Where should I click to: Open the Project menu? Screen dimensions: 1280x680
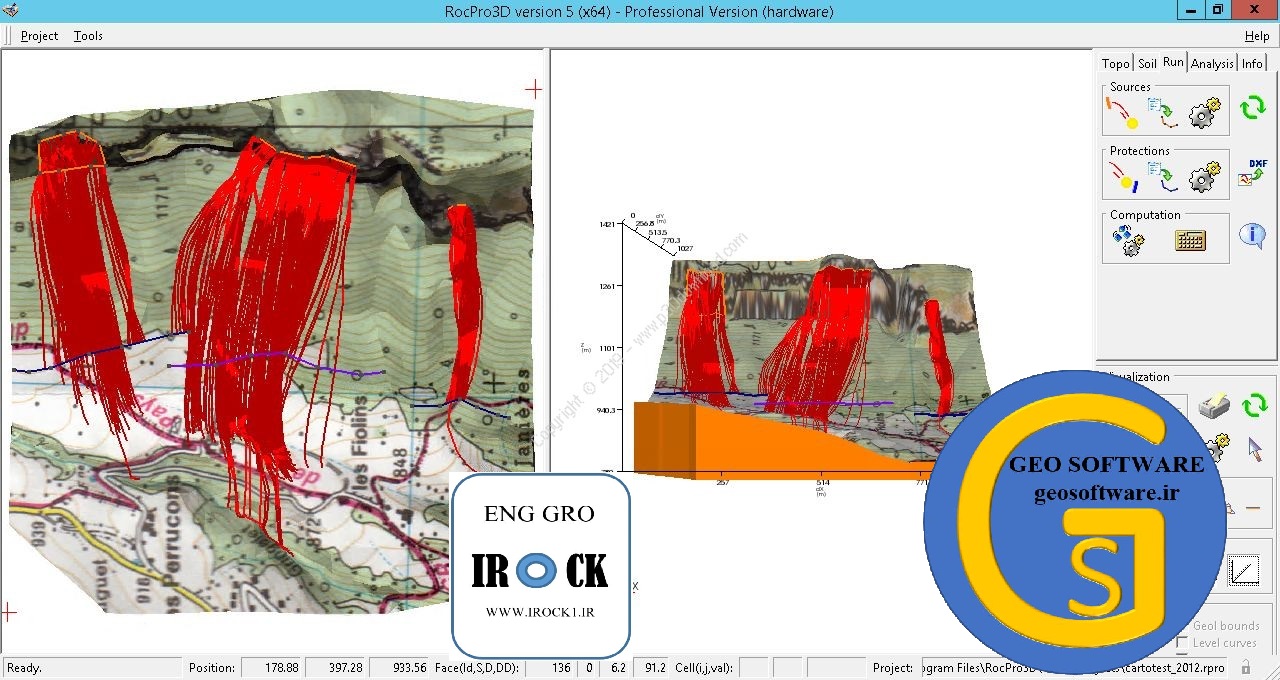(x=39, y=36)
